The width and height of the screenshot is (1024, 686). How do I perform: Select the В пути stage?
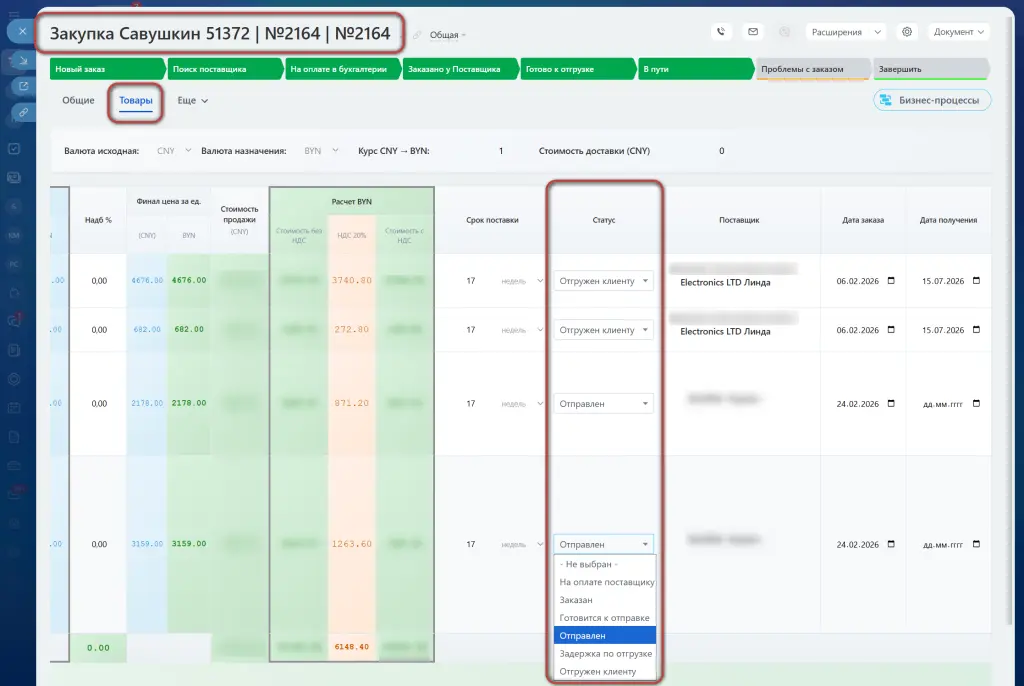pos(696,69)
